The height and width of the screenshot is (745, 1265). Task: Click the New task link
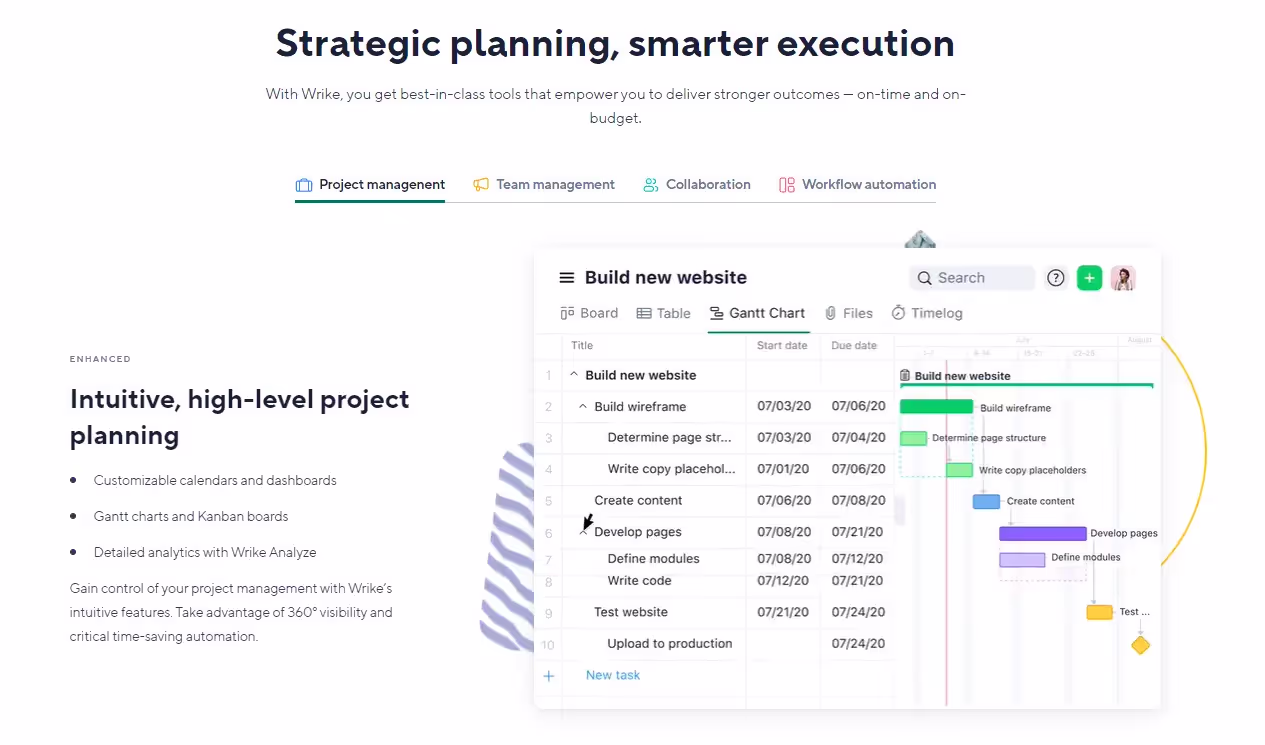click(613, 676)
